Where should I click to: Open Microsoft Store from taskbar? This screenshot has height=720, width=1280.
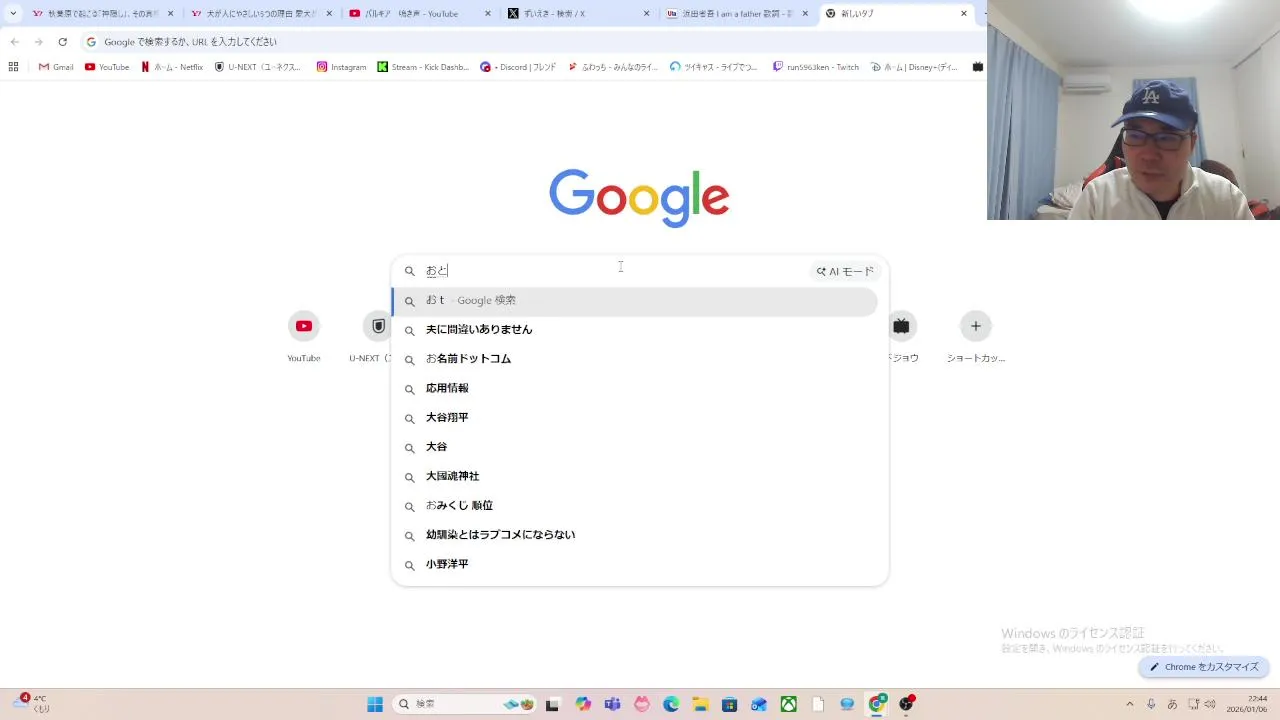click(730, 704)
